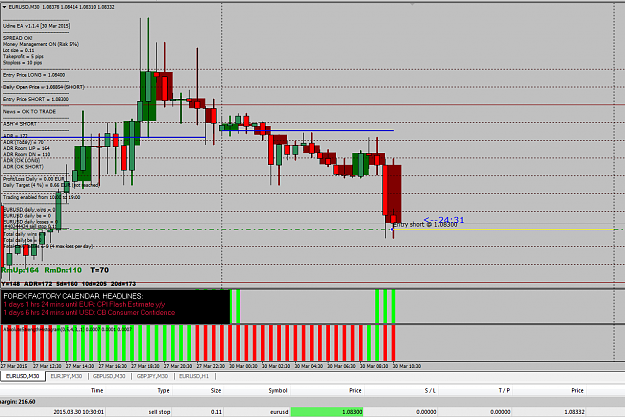Image resolution: width=625 pixels, height=420 pixels.
Task: Select the current price cell 1.08332
Action: 574,412
